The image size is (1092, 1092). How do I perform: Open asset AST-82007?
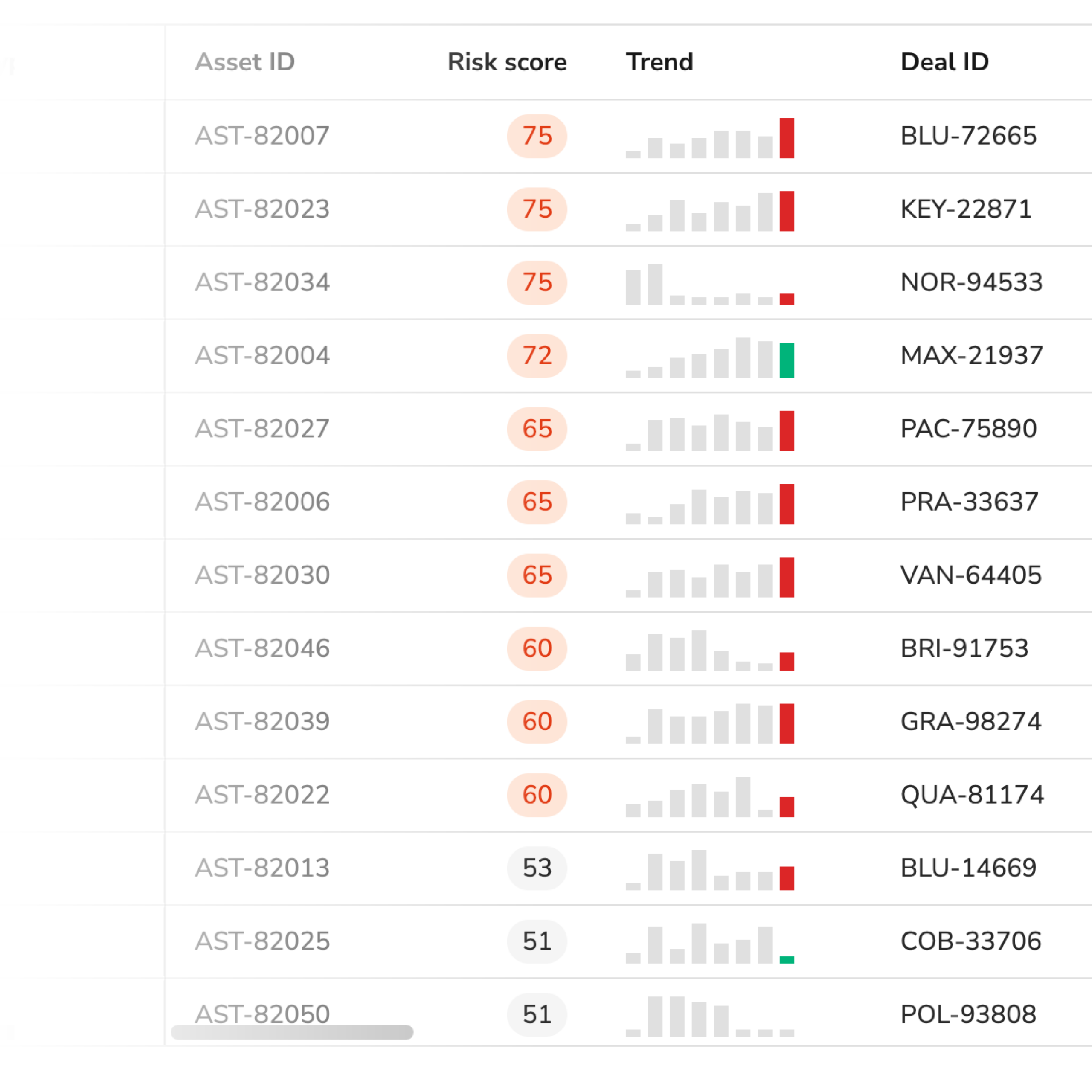[262, 136]
